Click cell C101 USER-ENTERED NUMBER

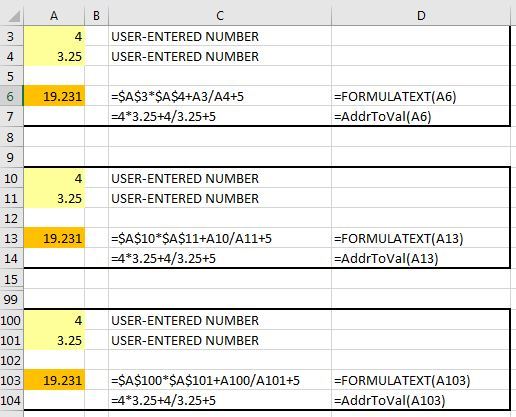coord(220,340)
